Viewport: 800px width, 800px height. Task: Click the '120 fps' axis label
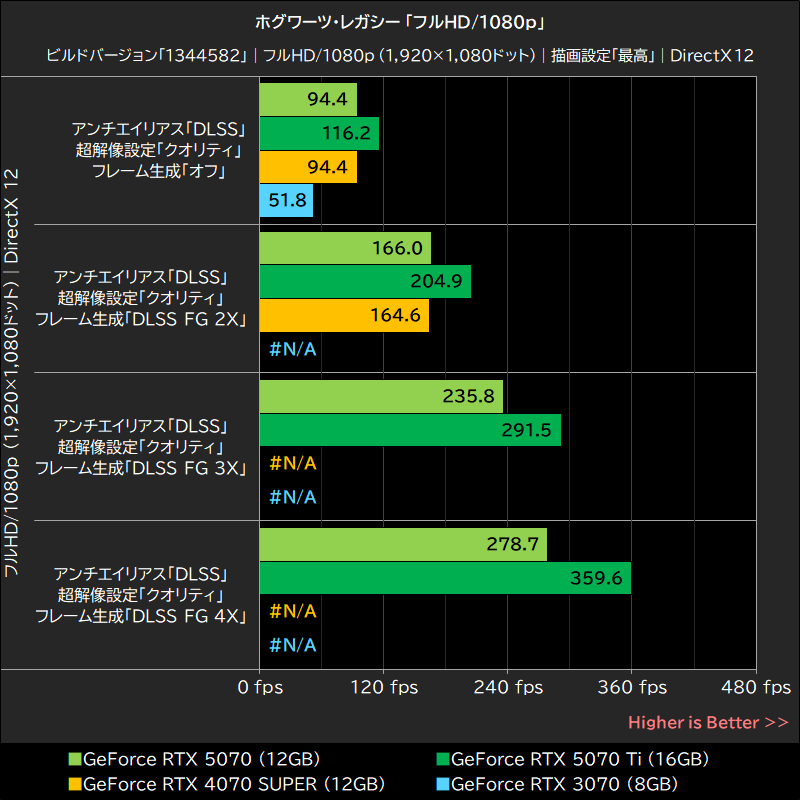coord(384,687)
